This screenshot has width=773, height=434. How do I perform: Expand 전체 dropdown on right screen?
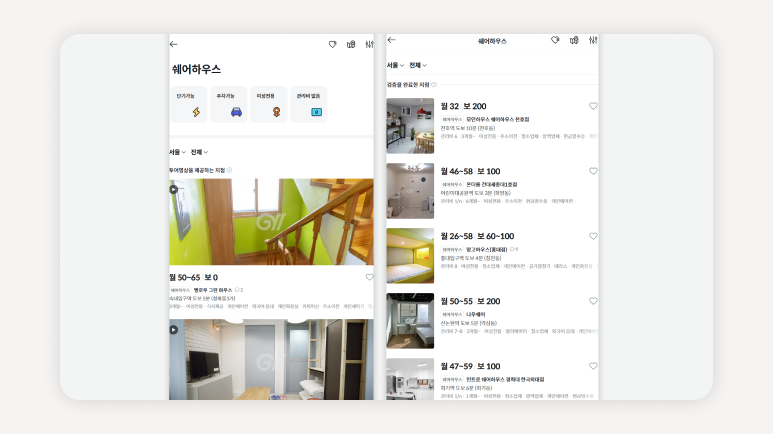[x=418, y=65]
